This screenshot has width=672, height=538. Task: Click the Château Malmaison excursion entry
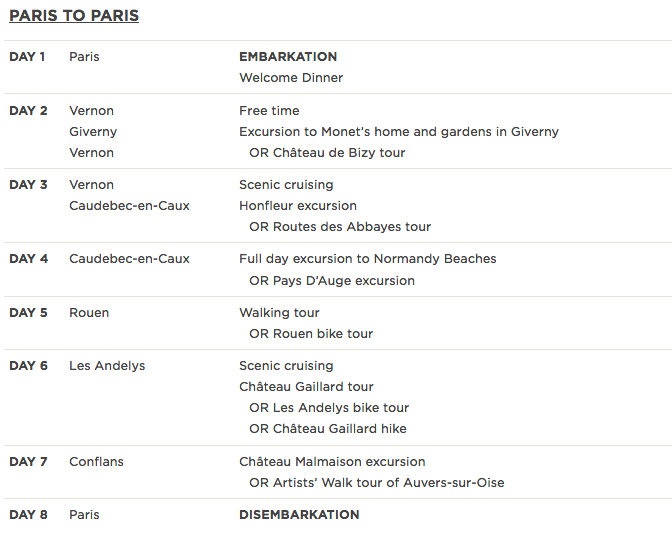pyautogui.click(x=332, y=462)
